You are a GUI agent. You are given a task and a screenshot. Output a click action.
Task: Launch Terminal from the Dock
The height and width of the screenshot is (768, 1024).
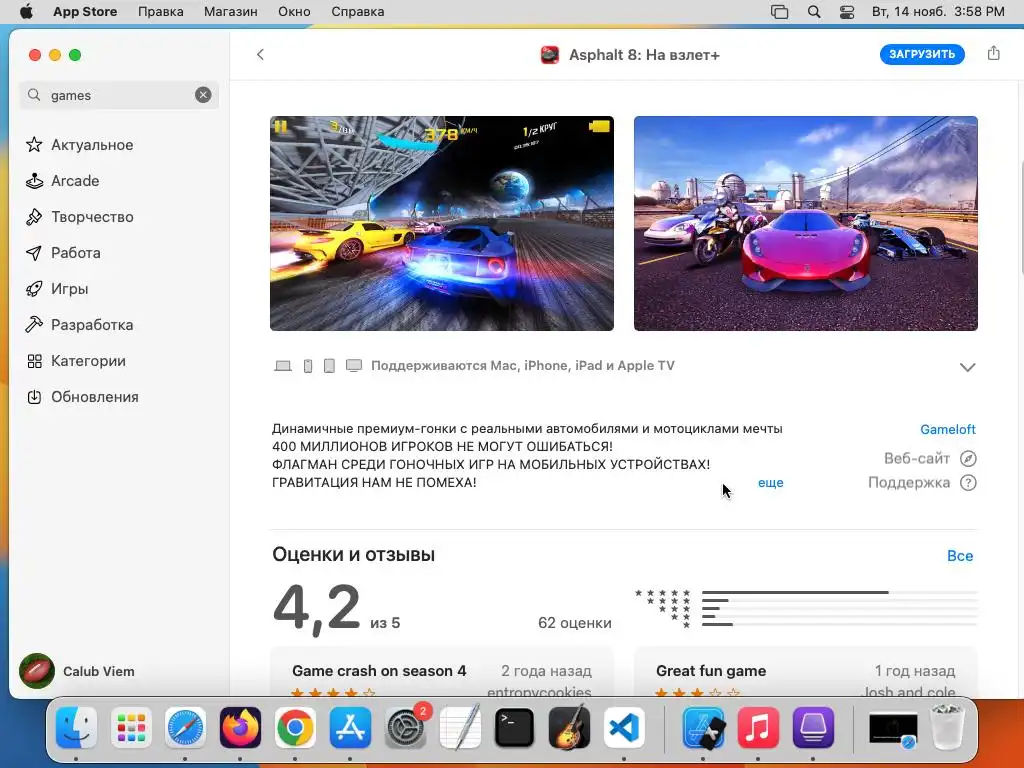[515, 728]
